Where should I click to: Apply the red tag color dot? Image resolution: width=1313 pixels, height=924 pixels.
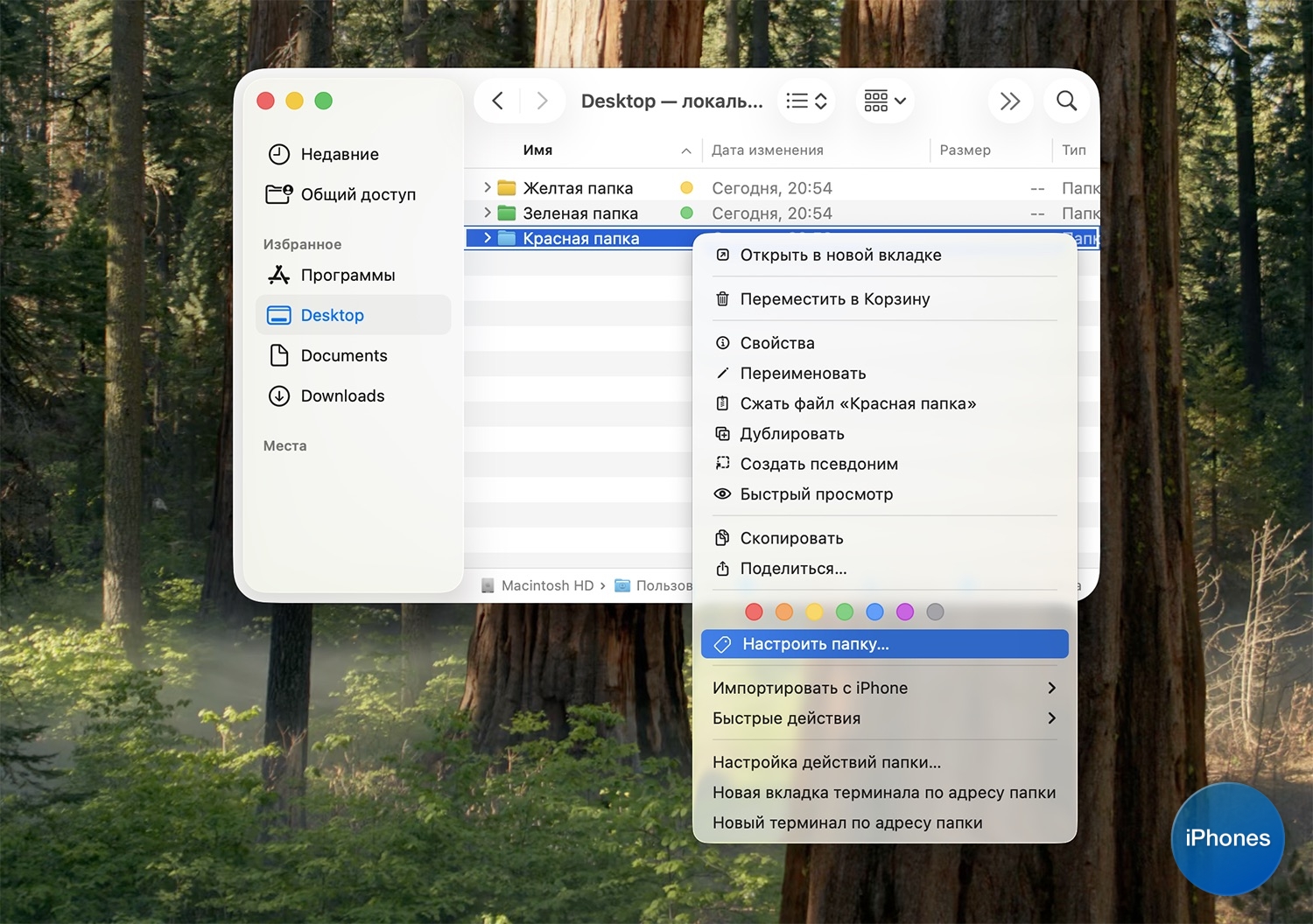point(754,612)
